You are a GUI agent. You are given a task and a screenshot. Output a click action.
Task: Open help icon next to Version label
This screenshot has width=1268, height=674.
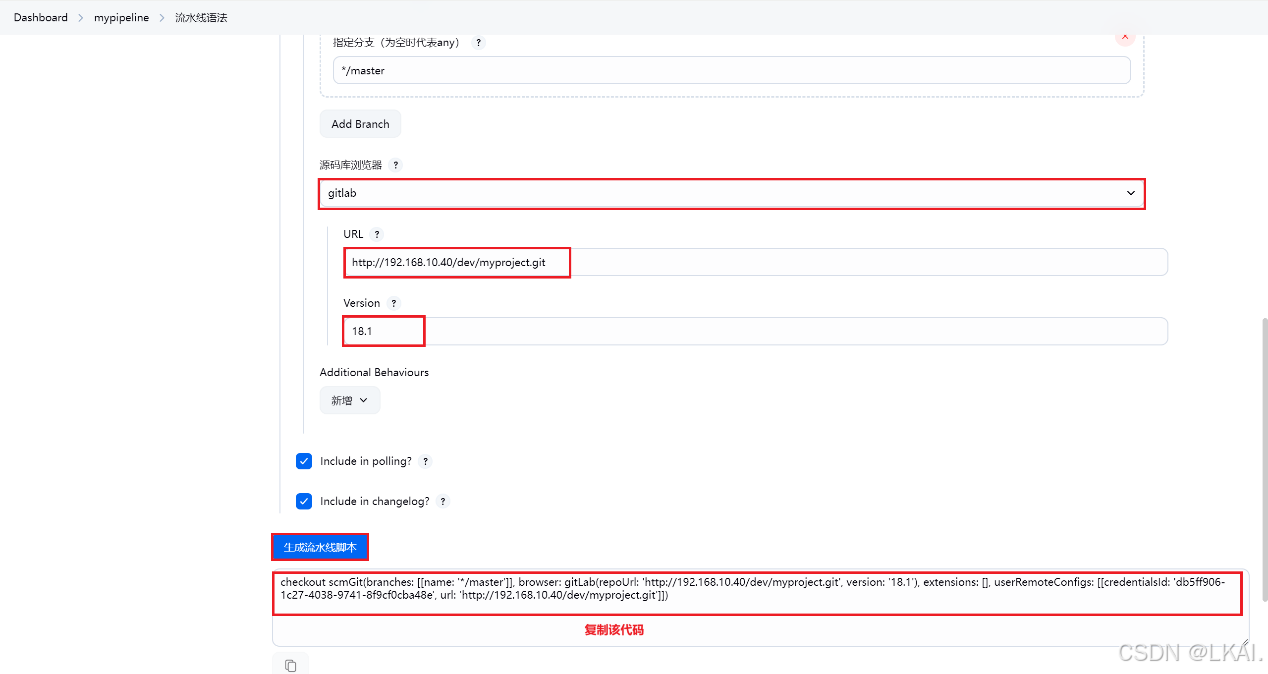click(x=394, y=303)
